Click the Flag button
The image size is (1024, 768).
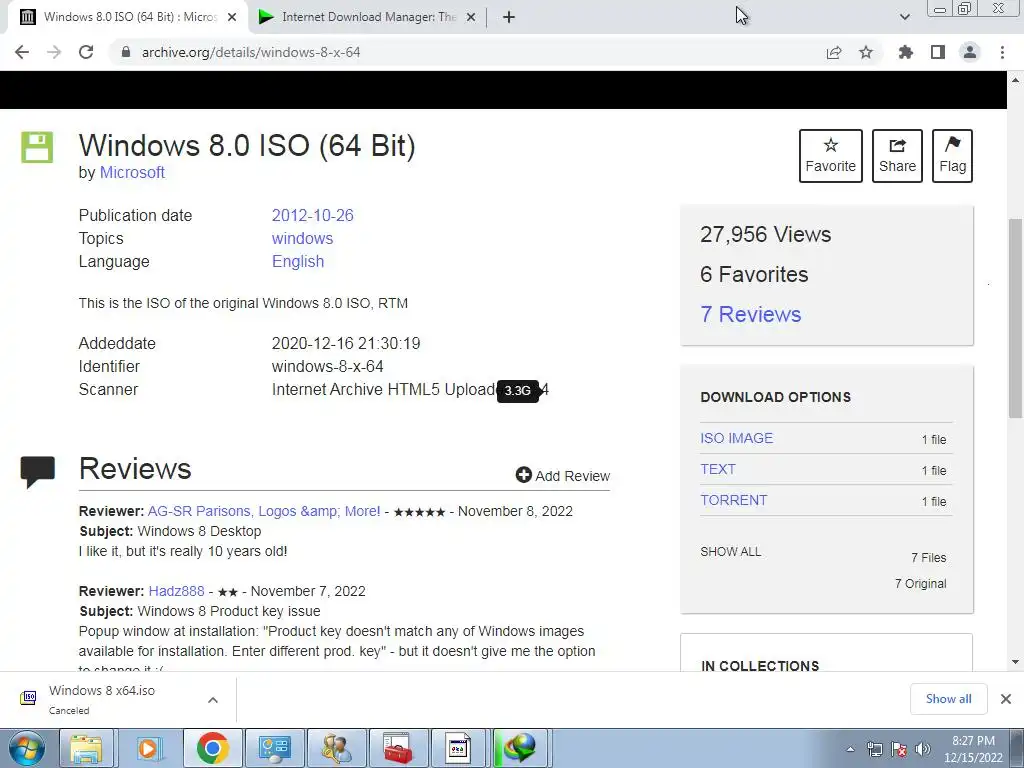coord(952,155)
